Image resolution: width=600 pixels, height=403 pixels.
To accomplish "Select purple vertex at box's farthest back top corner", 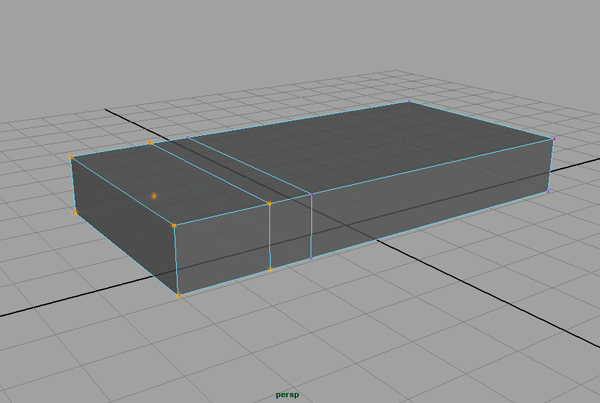I will point(409,101).
